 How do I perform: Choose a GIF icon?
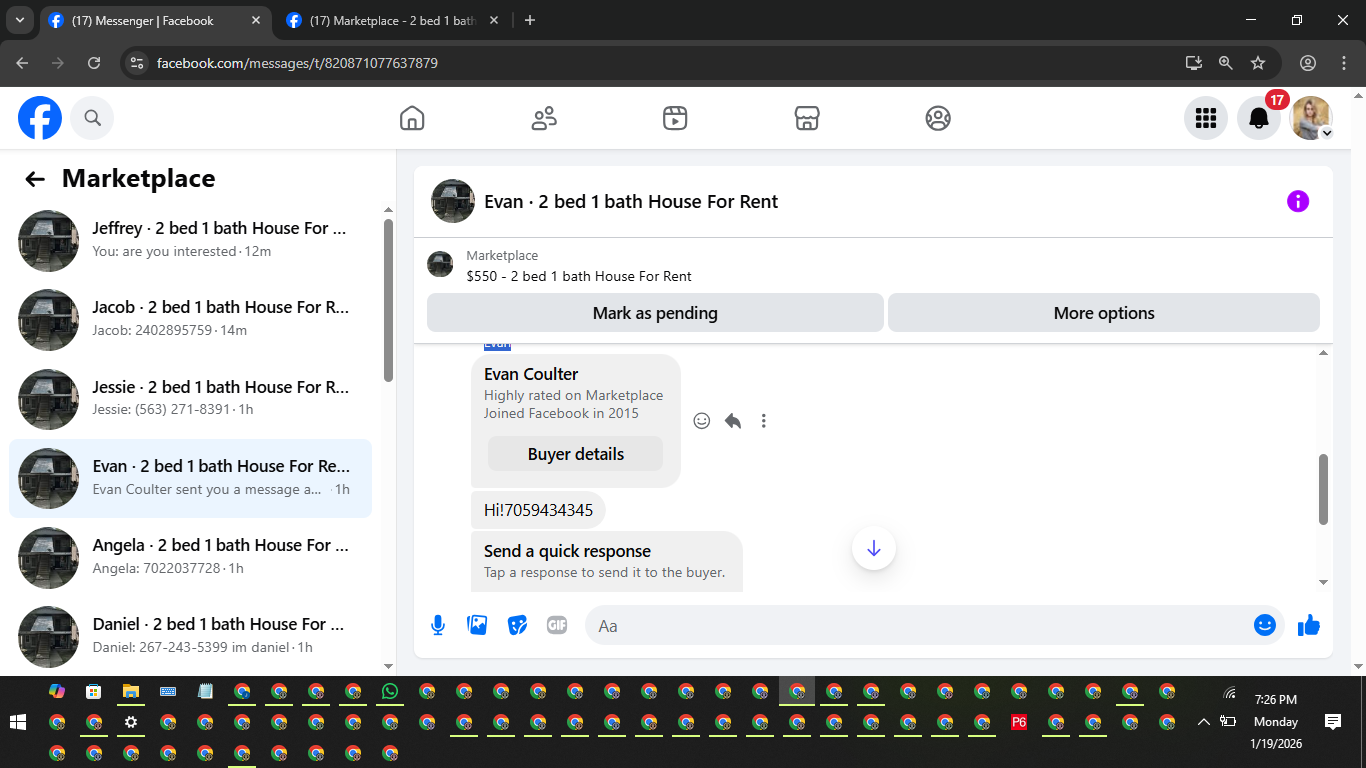click(x=557, y=626)
